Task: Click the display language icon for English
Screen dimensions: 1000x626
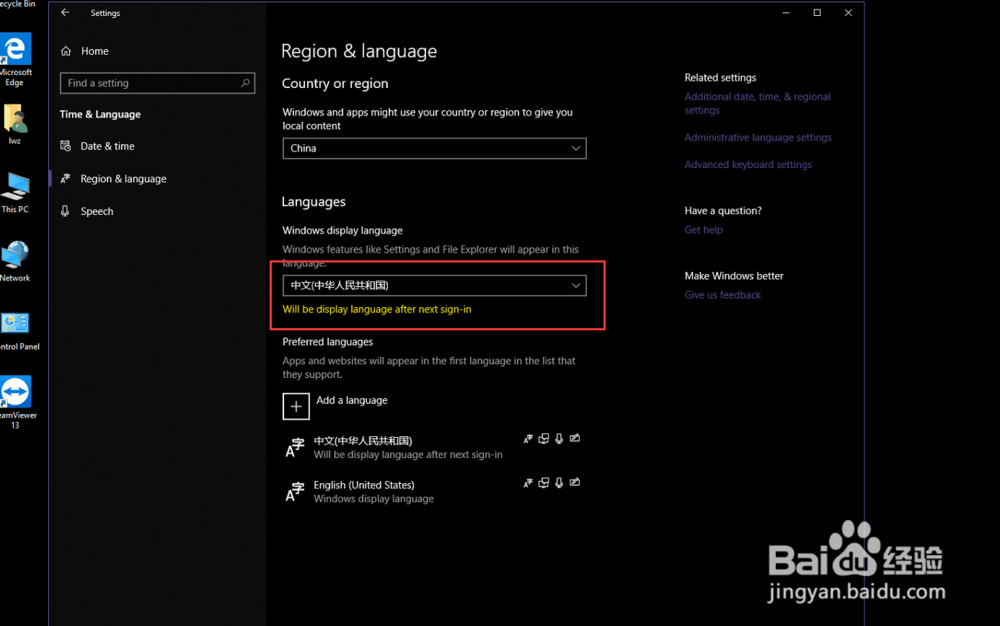Action: pyautogui.click(x=528, y=483)
